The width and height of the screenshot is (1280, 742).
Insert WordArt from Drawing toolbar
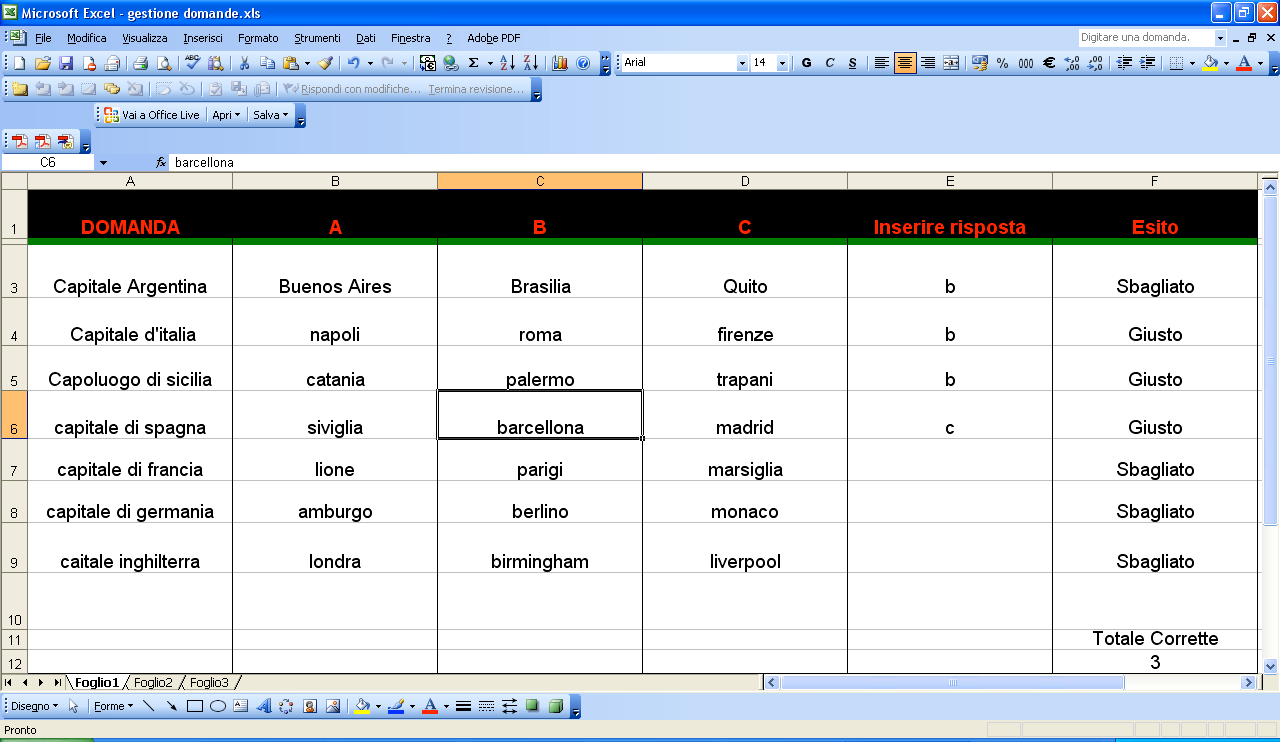(264, 706)
